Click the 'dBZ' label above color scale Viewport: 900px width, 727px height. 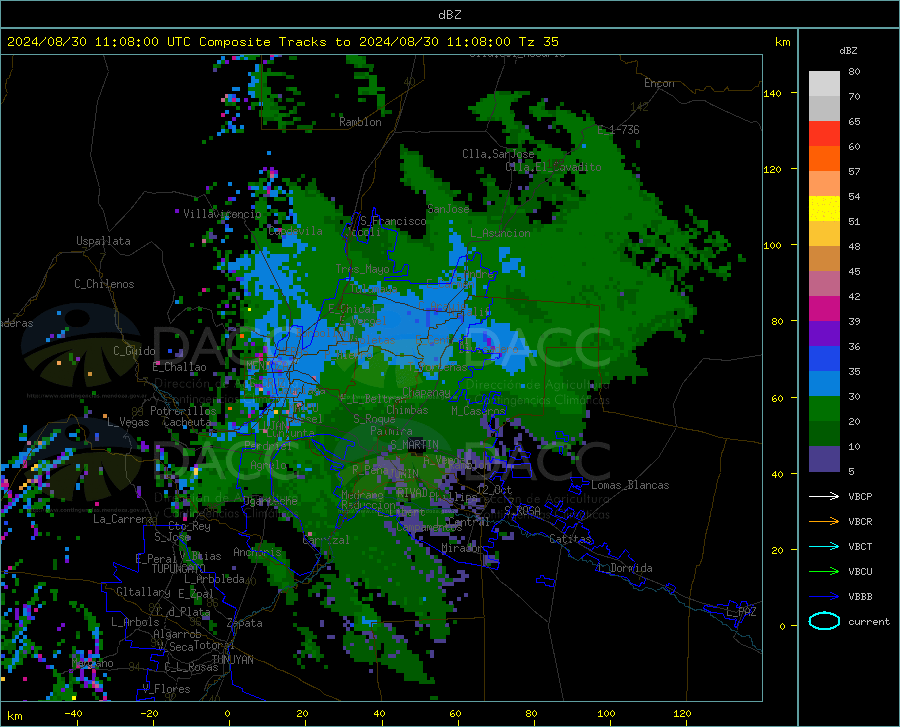(x=848, y=50)
